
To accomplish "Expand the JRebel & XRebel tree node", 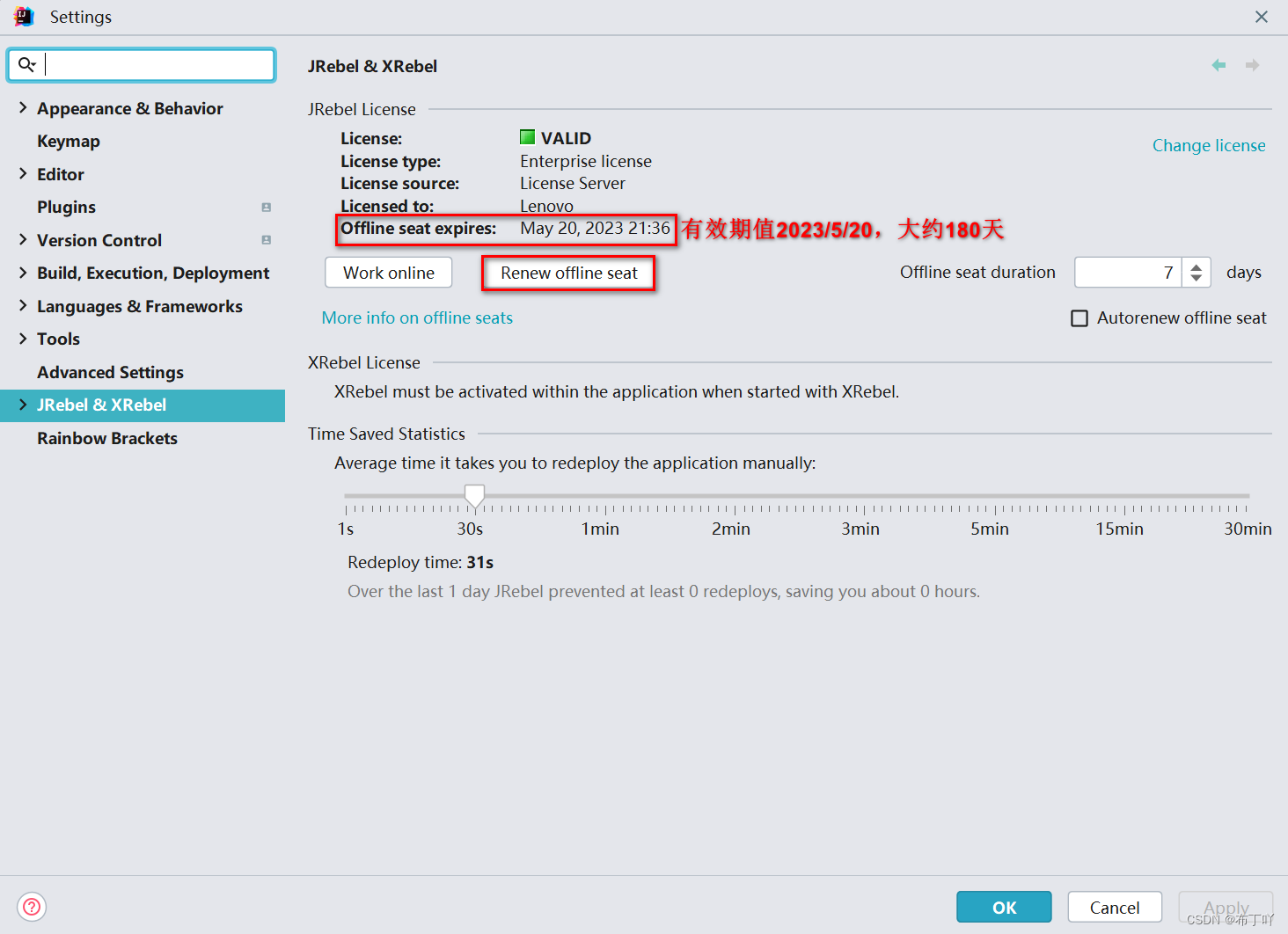I will point(23,405).
